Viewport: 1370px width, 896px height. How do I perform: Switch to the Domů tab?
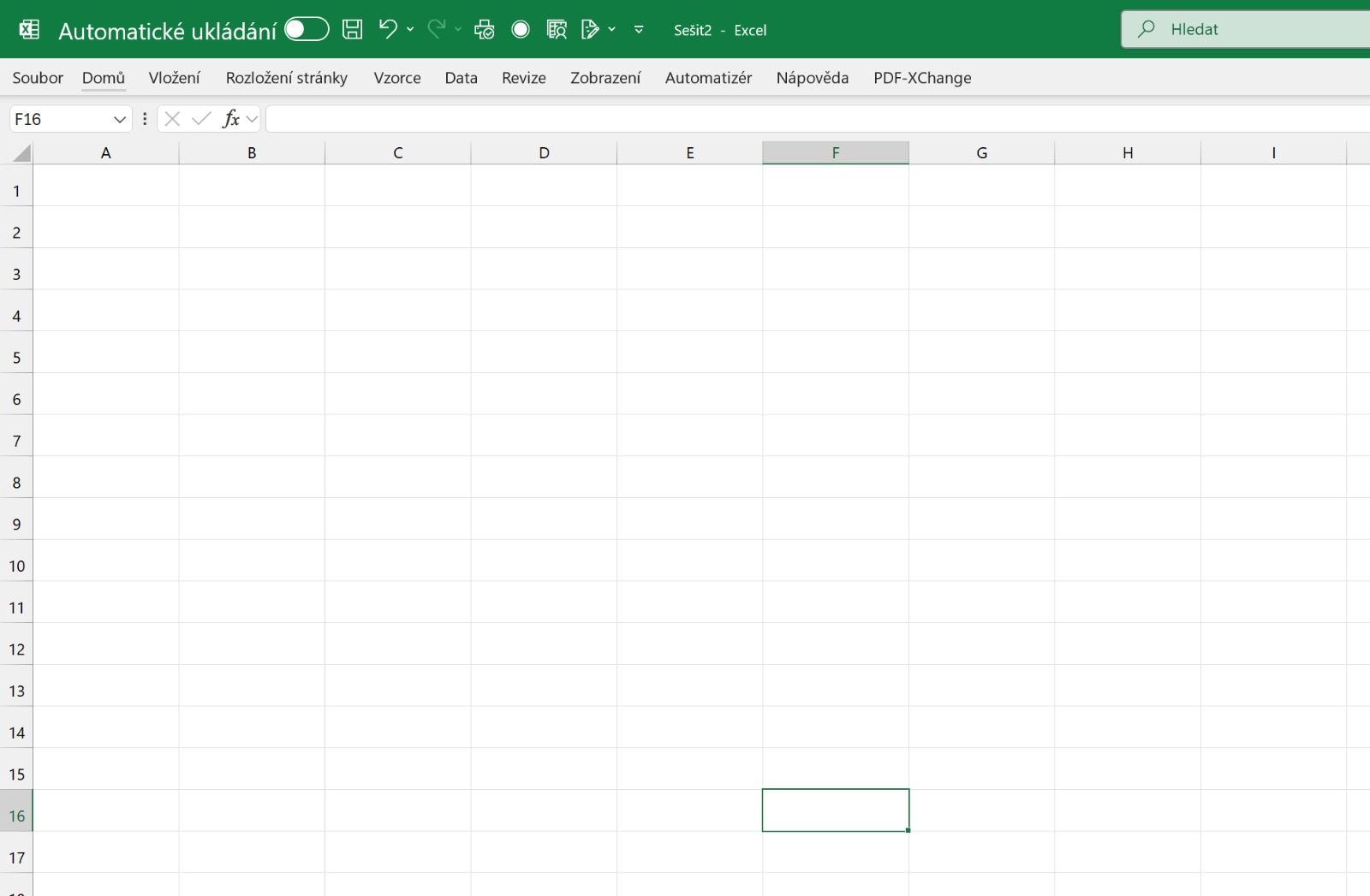pyautogui.click(x=104, y=78)
